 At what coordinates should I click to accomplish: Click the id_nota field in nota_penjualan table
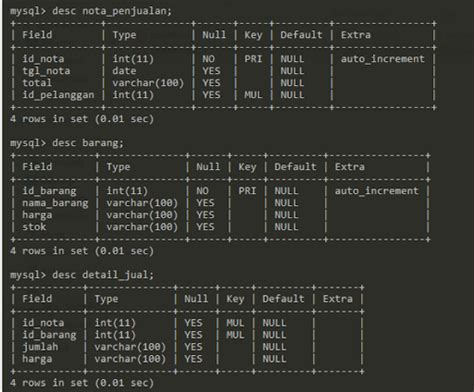click(x=43, y=59)
